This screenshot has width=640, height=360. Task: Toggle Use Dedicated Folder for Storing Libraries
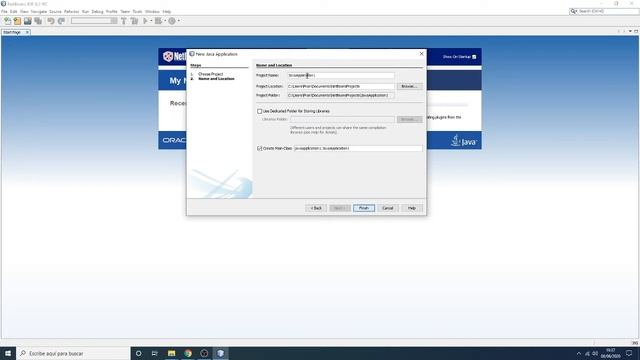(260, 111)
